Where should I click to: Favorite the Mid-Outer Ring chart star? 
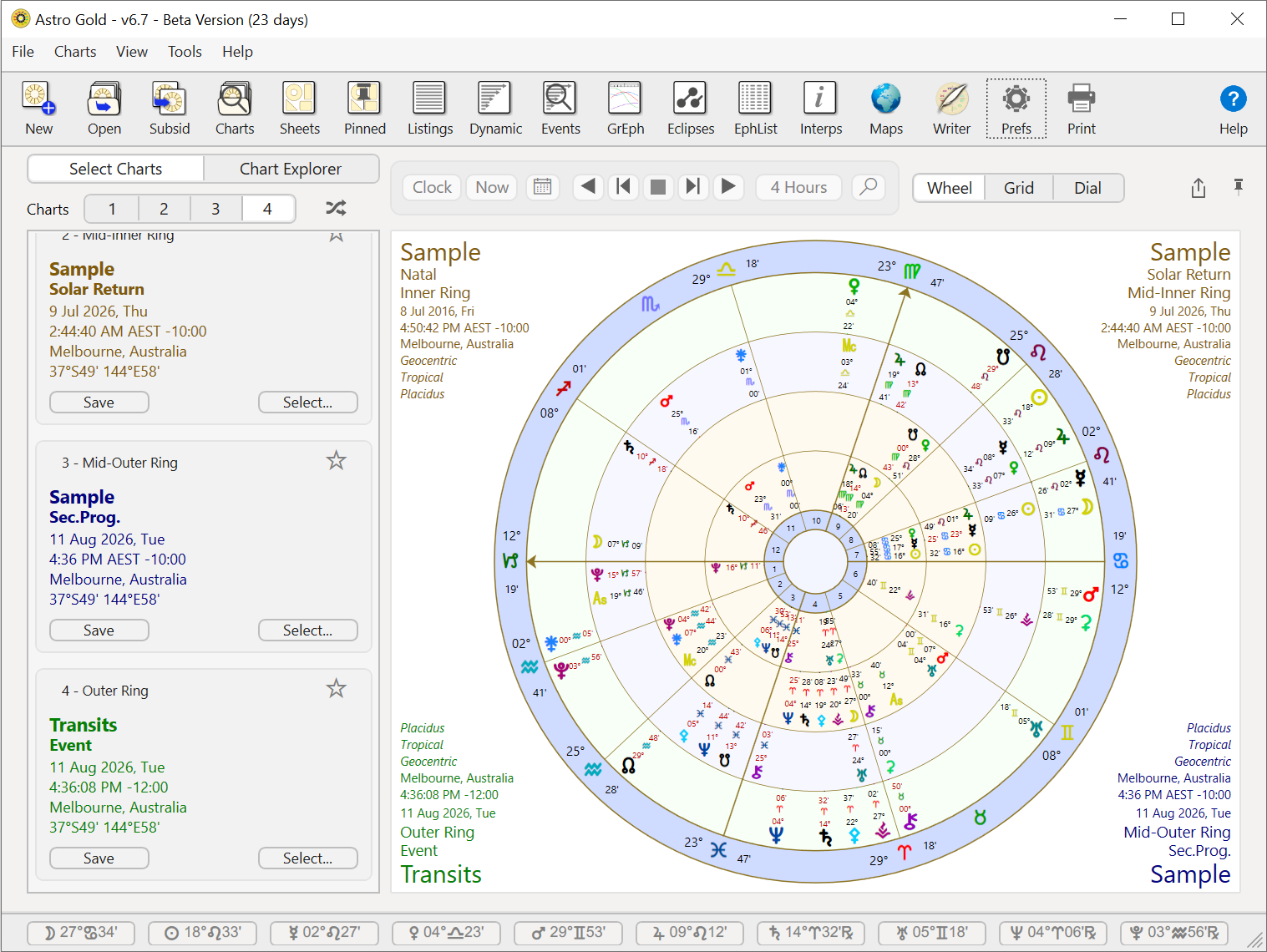[x=336, y=460]
